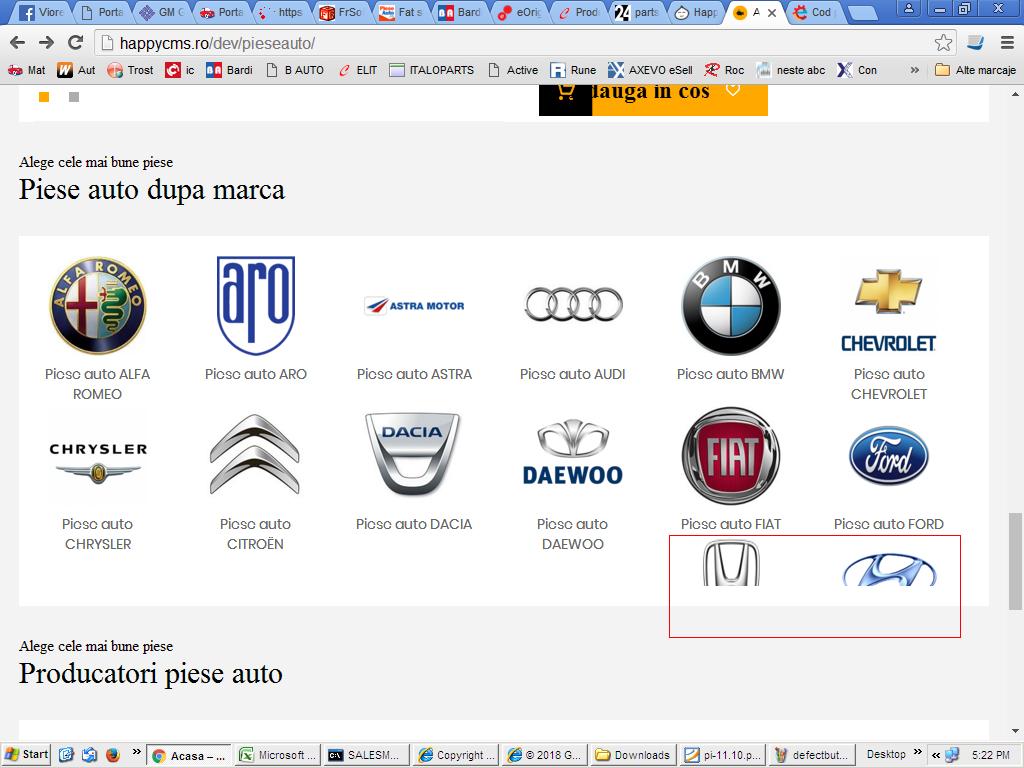Add to cart with the yellow button
Viewport: 1024px width, 768px height.
pos(653,100)
